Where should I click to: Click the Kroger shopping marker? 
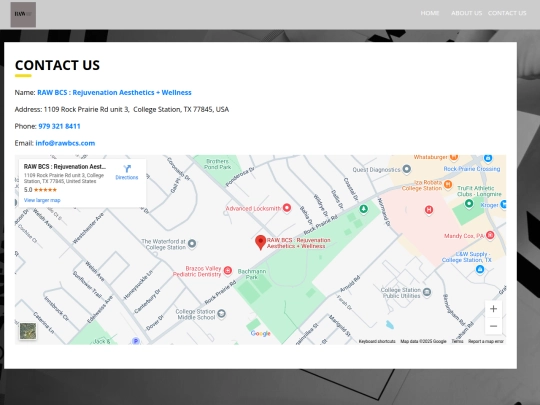pos(503,205)
